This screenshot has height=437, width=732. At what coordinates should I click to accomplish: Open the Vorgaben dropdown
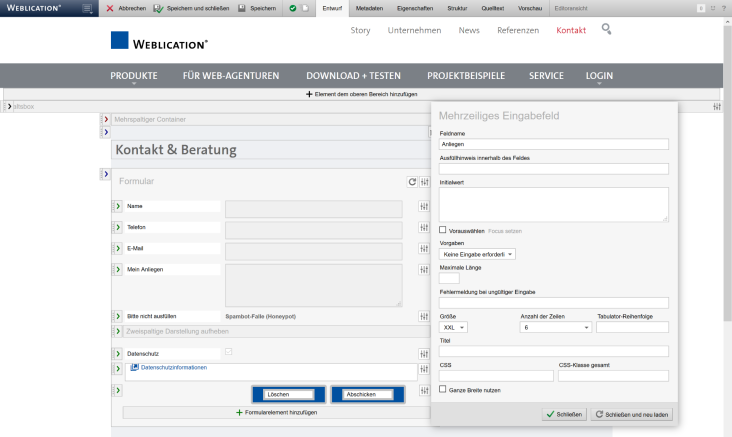477,254
